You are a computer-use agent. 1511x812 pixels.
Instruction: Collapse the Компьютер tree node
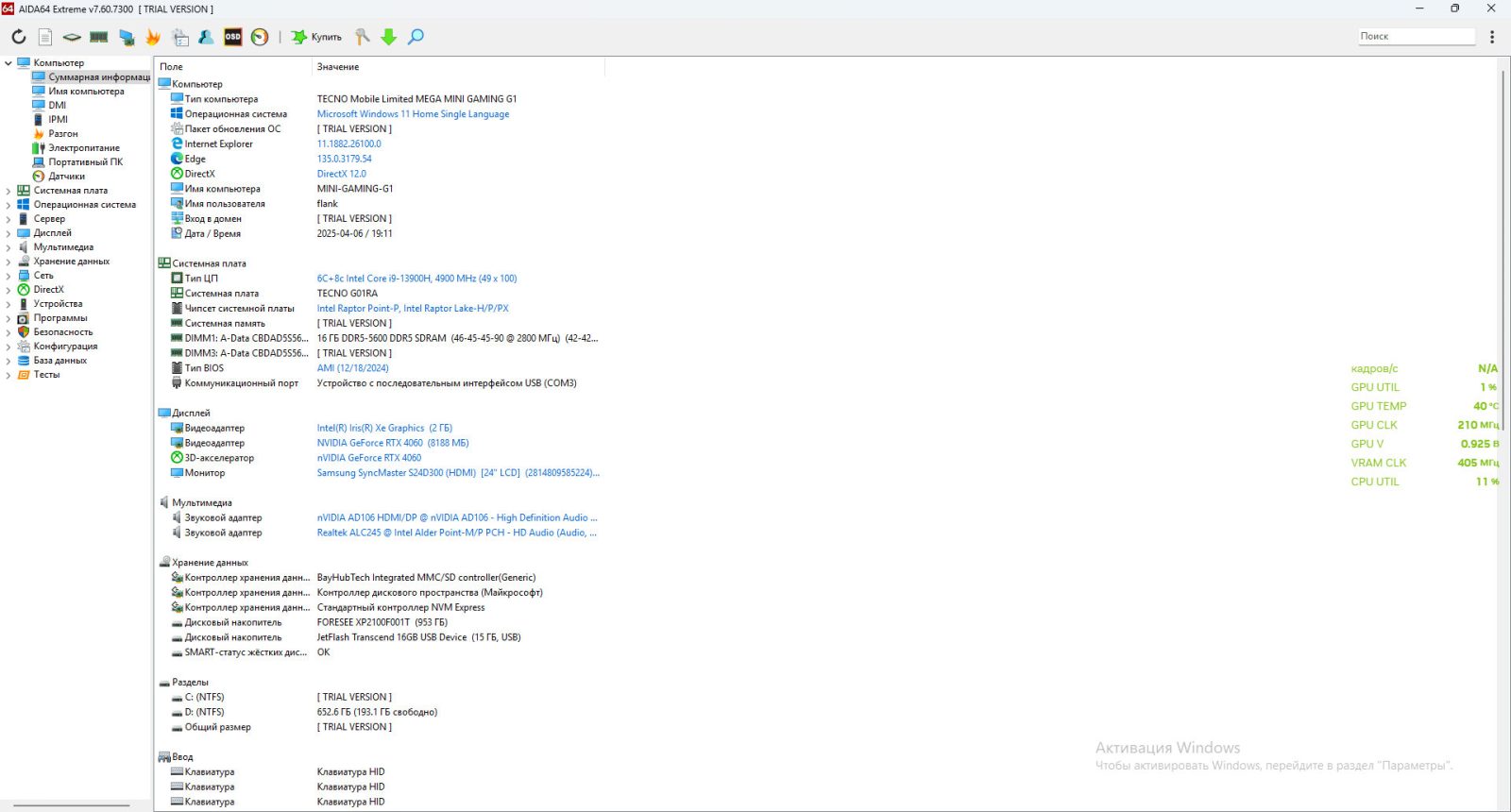[8, 63]
